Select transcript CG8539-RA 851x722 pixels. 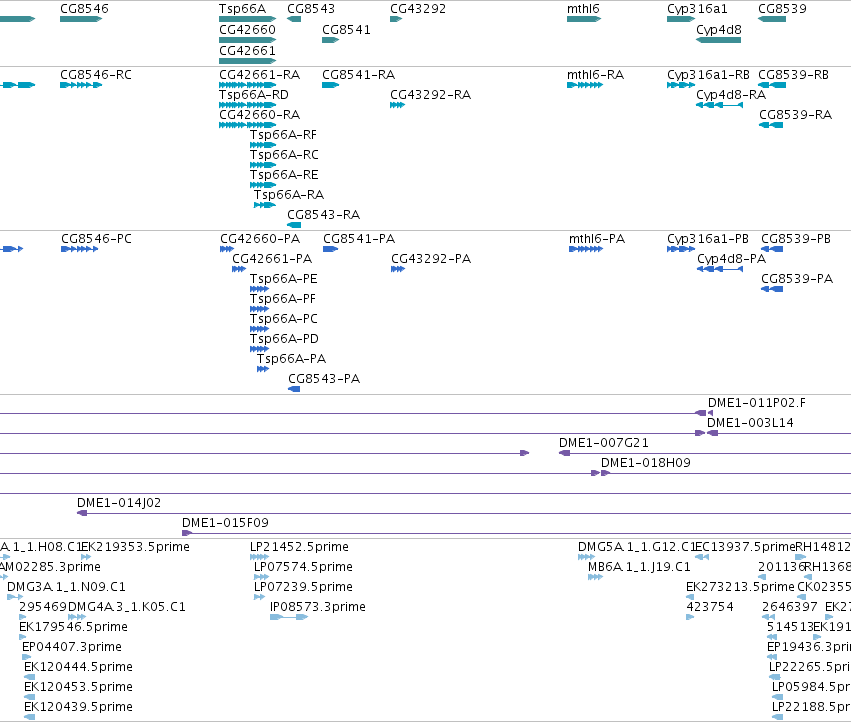(x=771, y=125)
